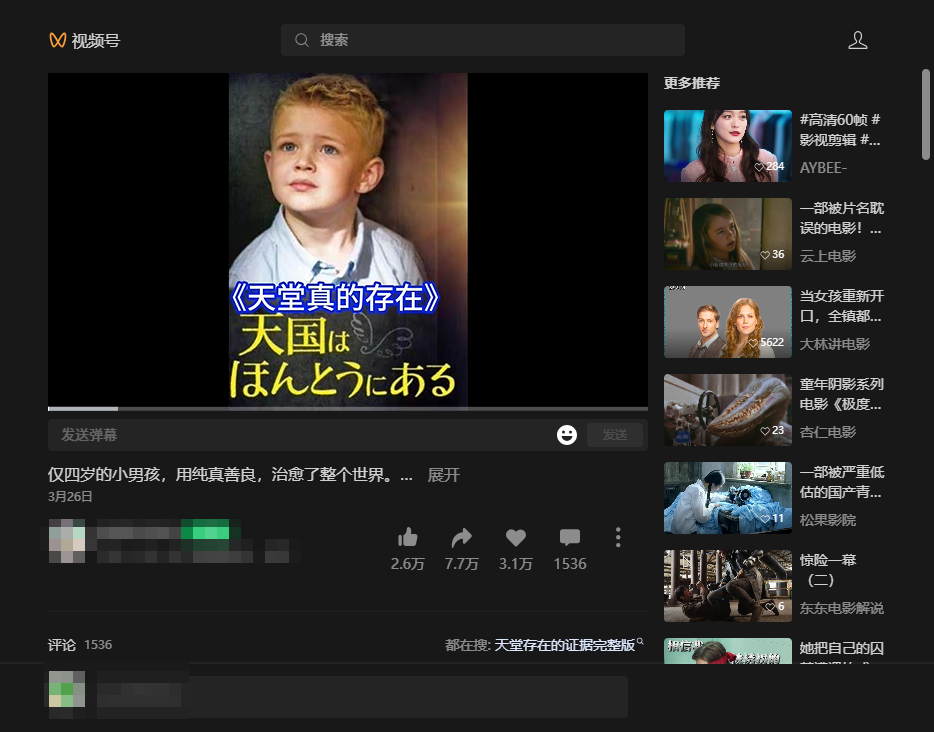Open the AYBEE- recommended video thumbnail
This screenshot has height=732, width=934.
click(727, 146)
